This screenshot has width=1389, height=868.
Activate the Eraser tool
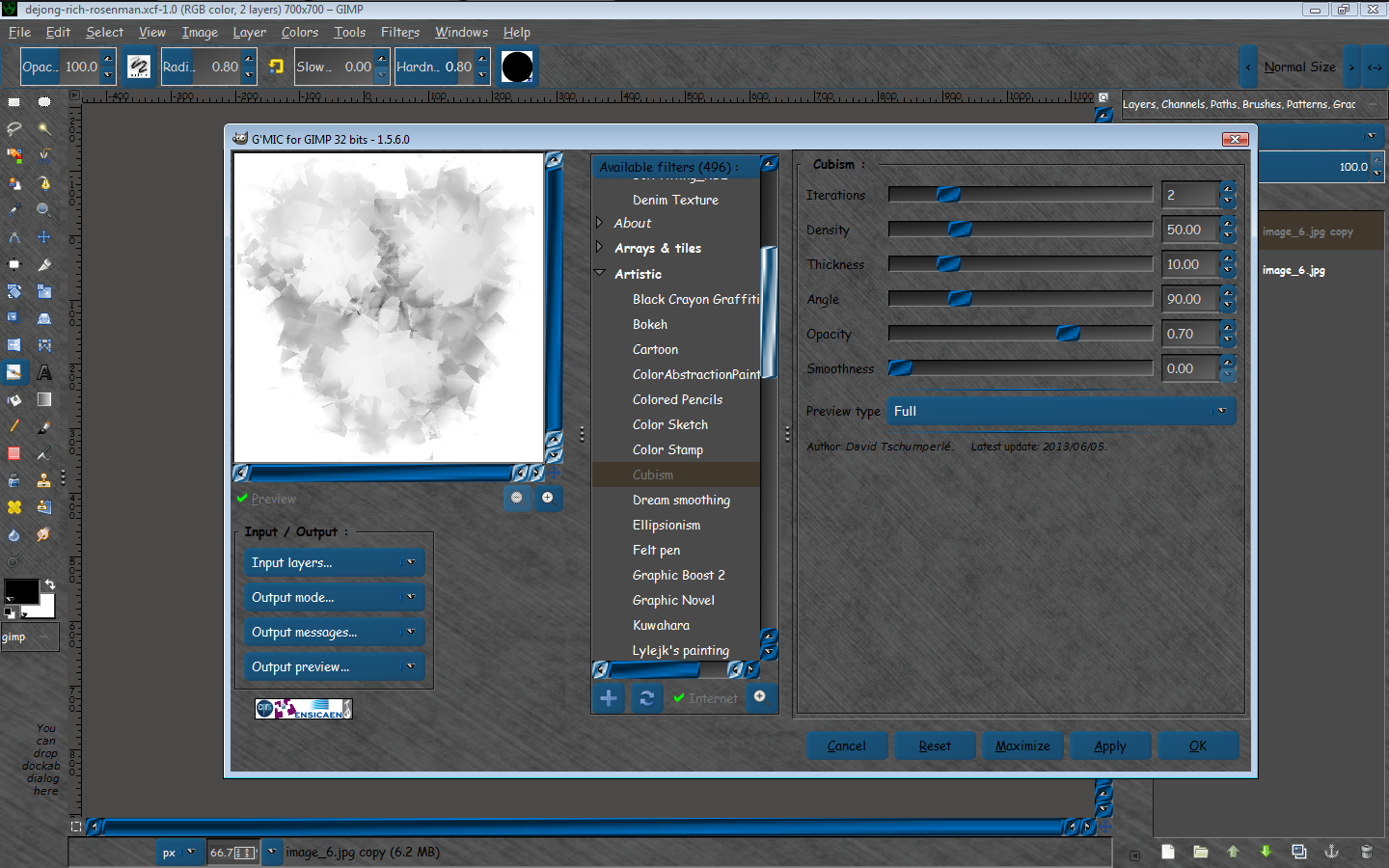point(14,453)
